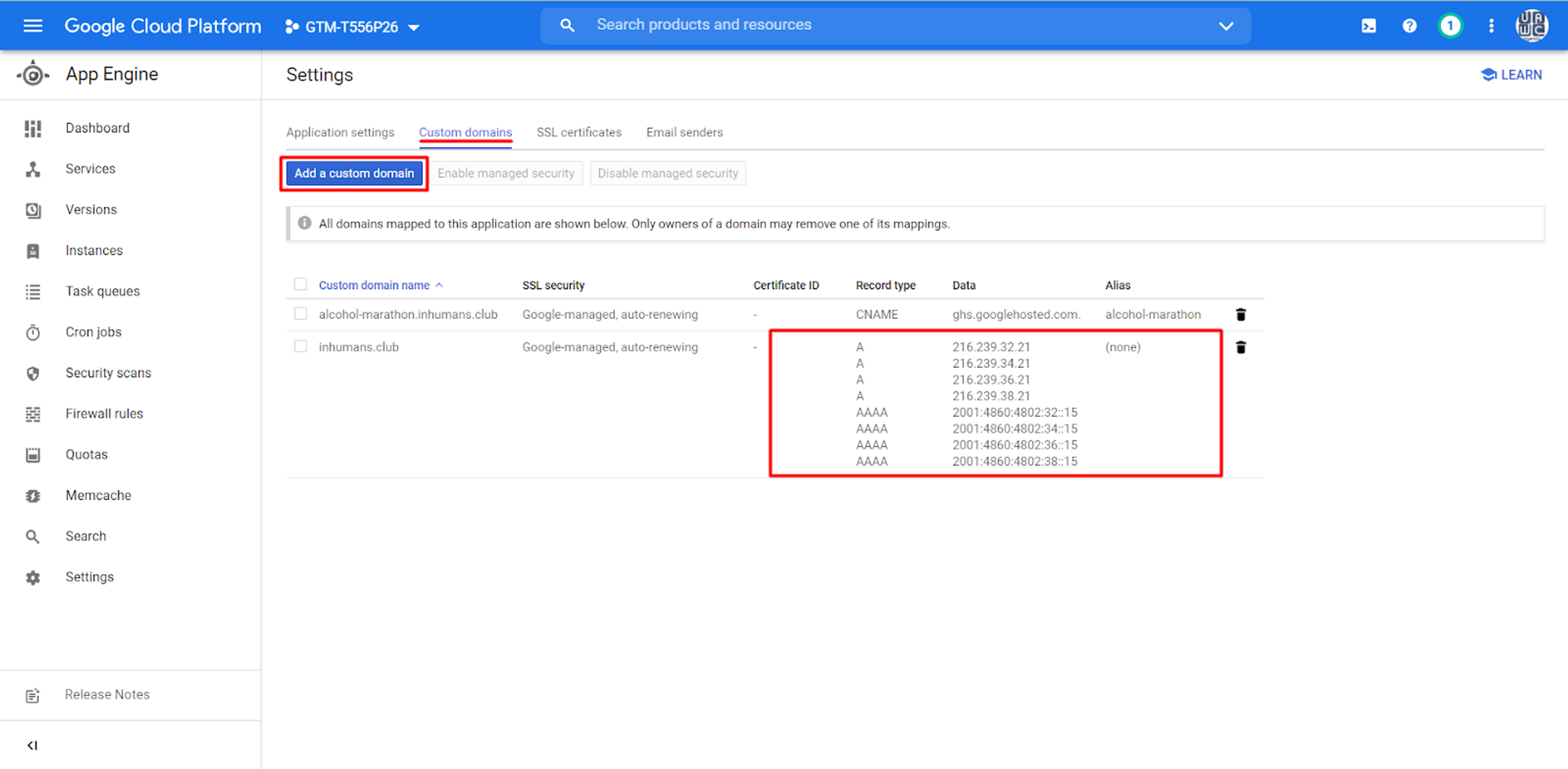The height and width of the screenshot is (769, 1568).
Task: Open the LEARN panel link
Action: [x=1511, y=75]
